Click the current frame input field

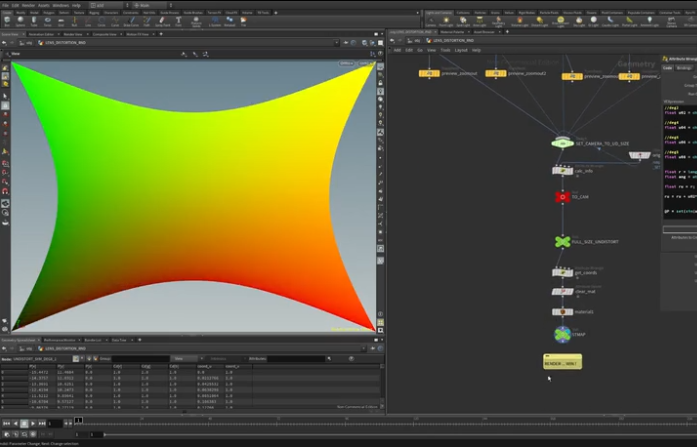pos(55,423)
